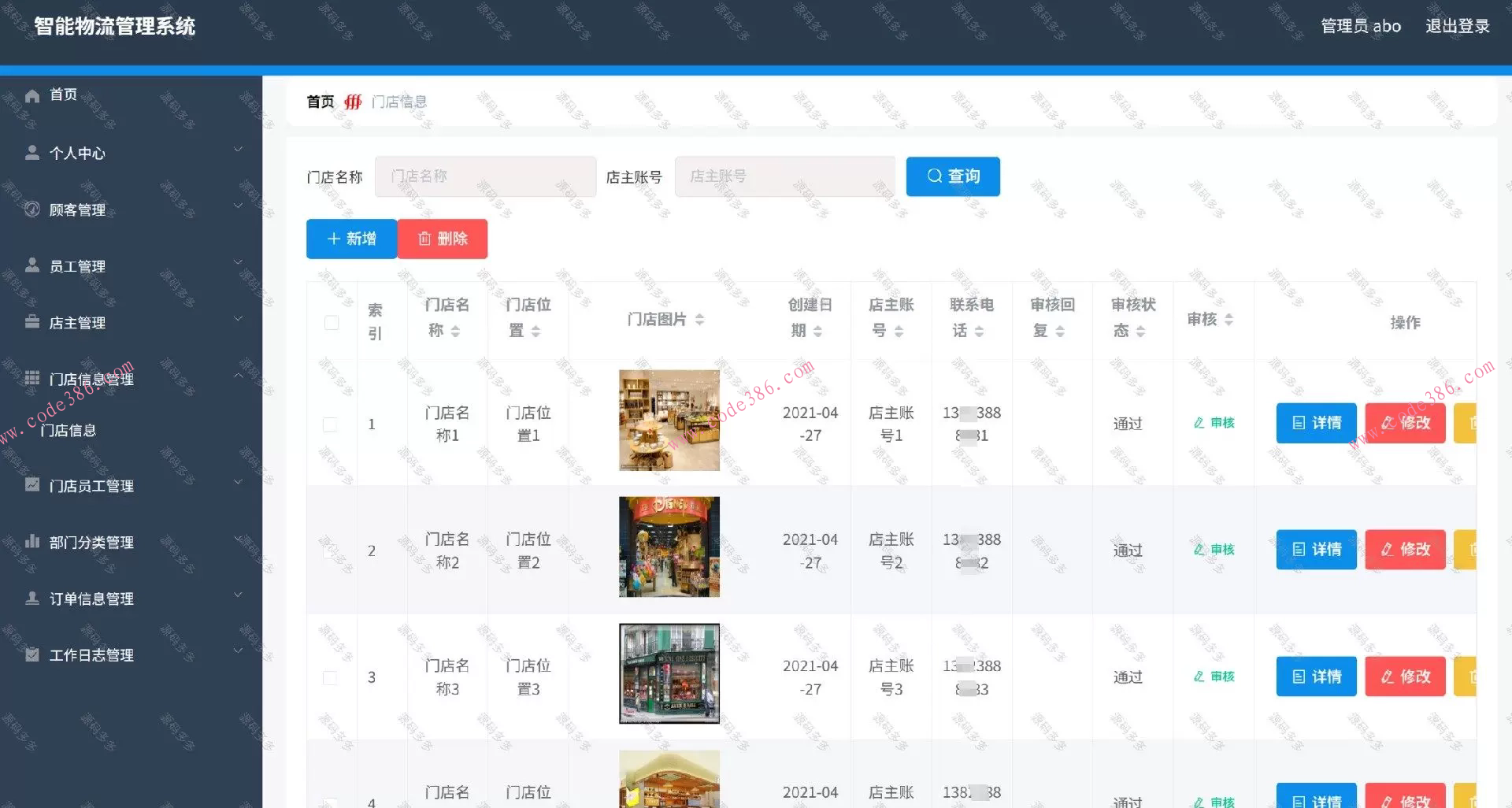Toggle the select-all checkbox in table header
Image resolution: width=1512 pixels, height=808 pixels.
331,322
